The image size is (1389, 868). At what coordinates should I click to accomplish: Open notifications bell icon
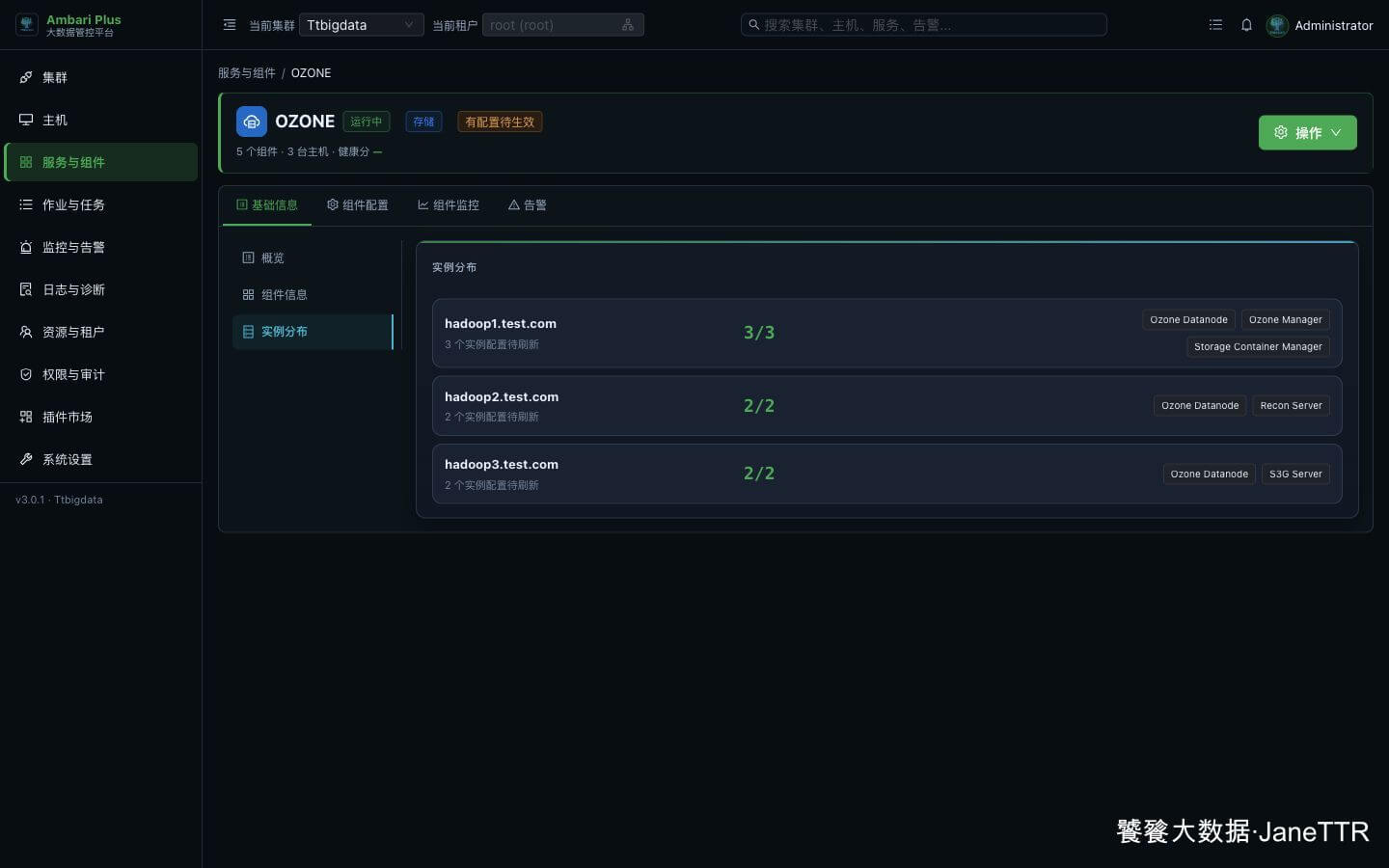[x=1246, y=25]
